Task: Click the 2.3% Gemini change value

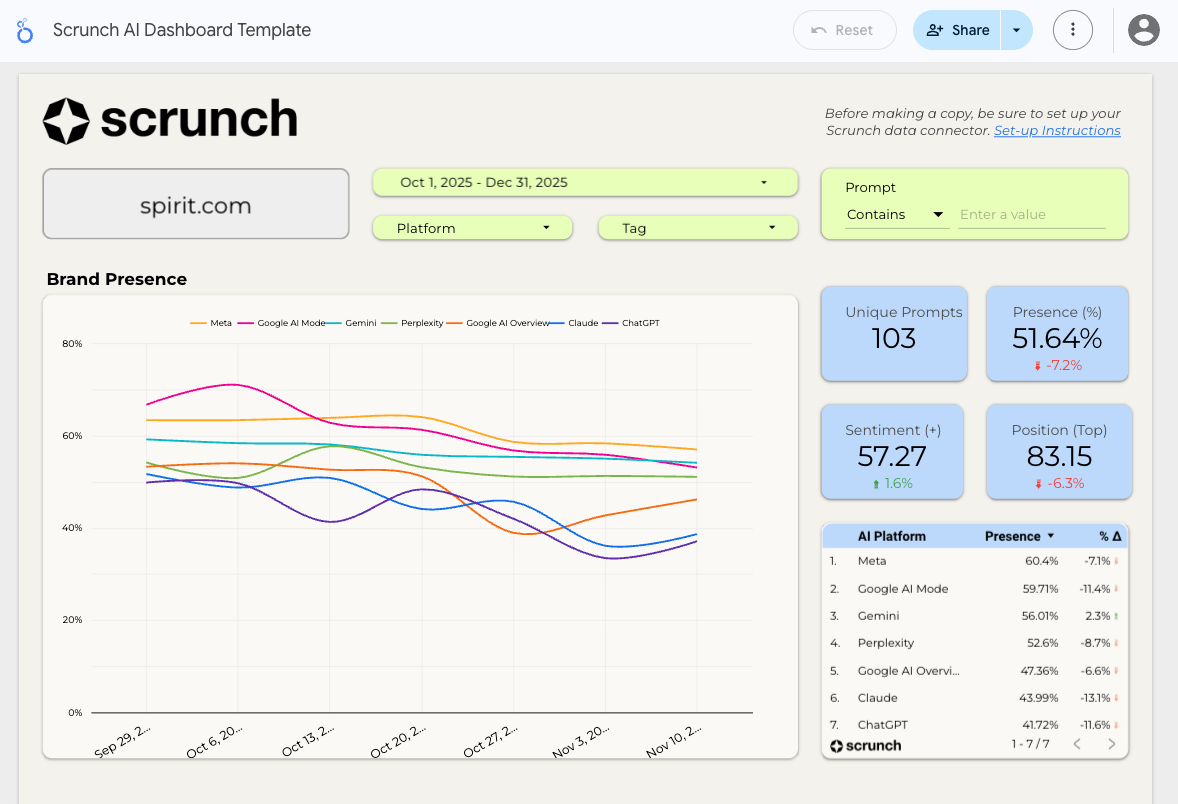Action: click(1098, 616)
